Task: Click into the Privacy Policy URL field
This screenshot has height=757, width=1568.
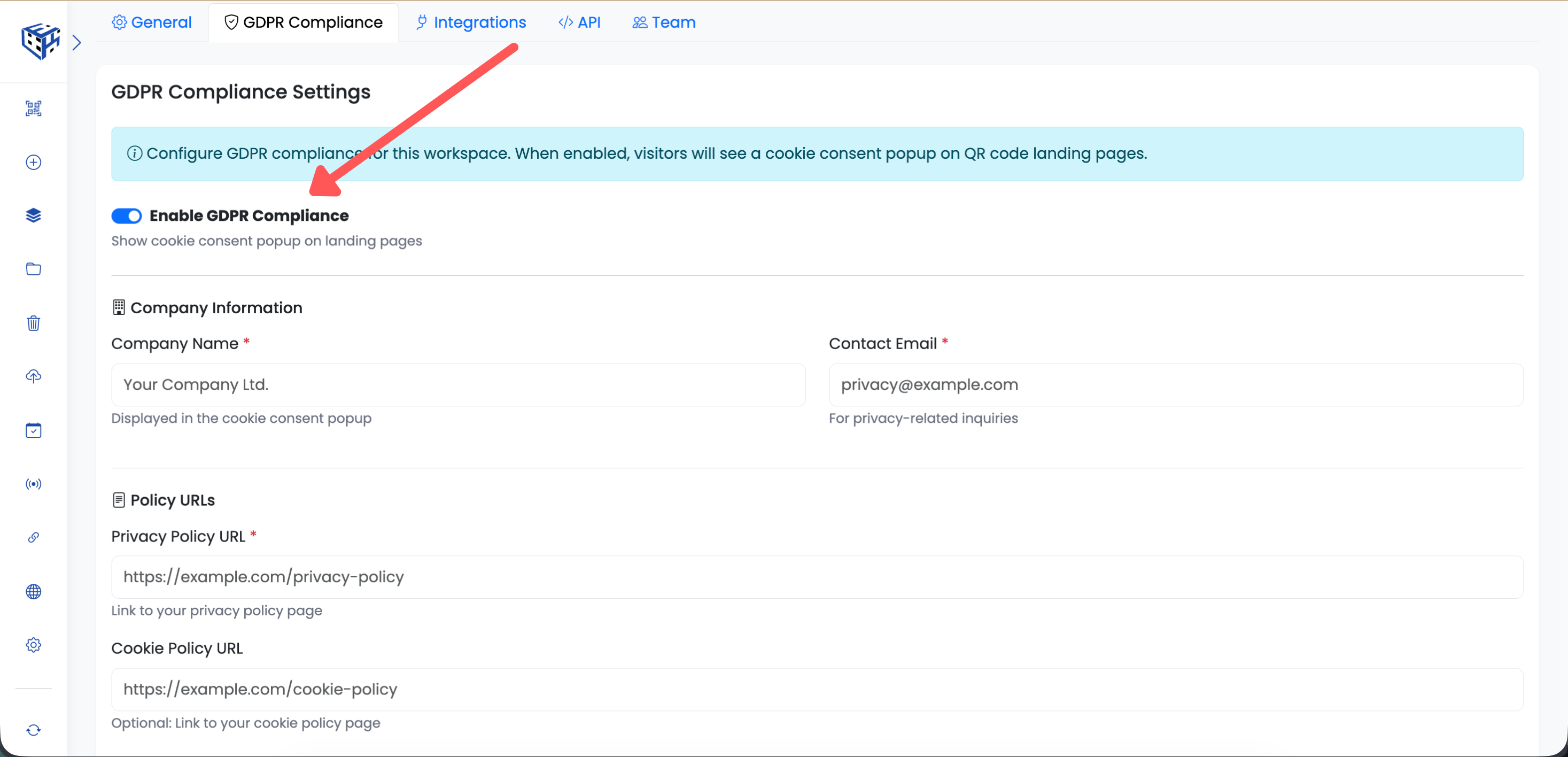Action: (816, 576)
